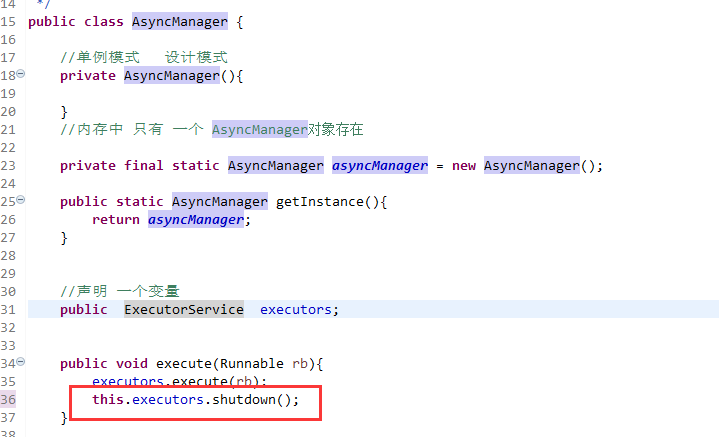Click the comment //单例模式 on line 17
Viewport: 719px width, 437px height.
coord(100,57)
